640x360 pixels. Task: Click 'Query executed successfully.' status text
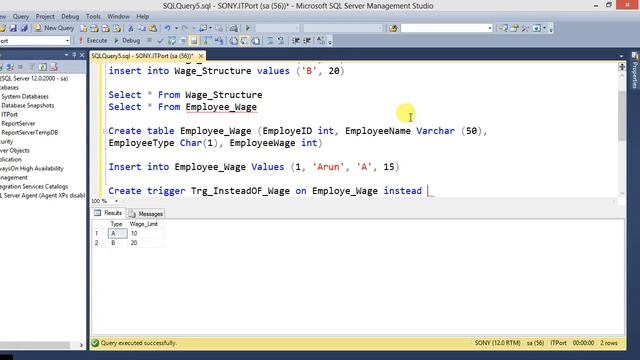click(x=139, y=343)
